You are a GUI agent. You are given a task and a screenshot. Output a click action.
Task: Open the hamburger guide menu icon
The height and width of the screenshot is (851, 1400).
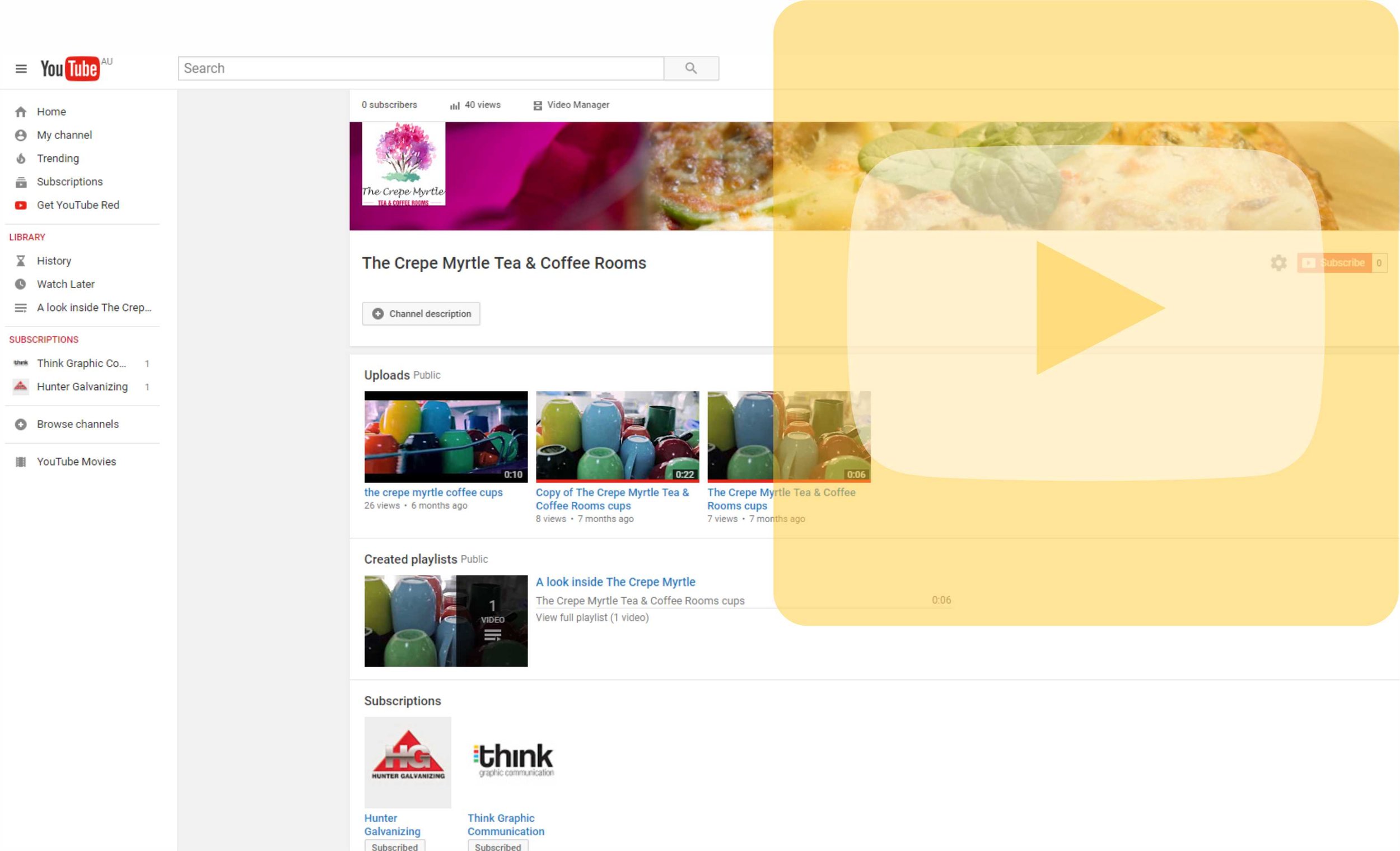[x=21, y=69]
